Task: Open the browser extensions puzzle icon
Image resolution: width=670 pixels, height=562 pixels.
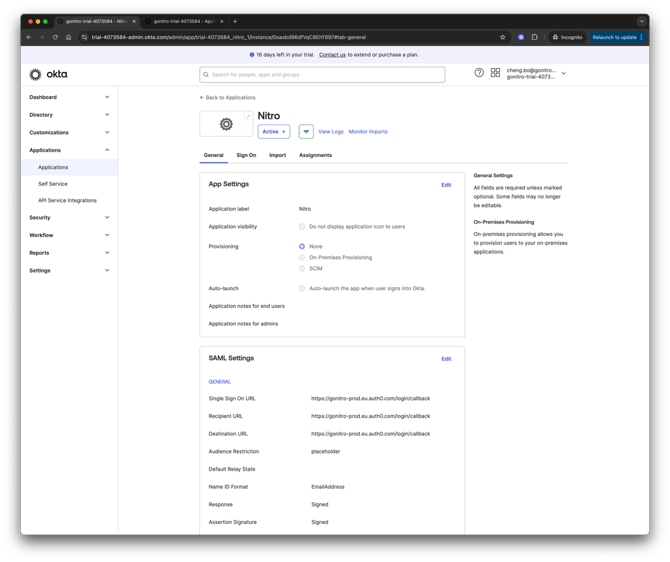Action: [535, 37]
